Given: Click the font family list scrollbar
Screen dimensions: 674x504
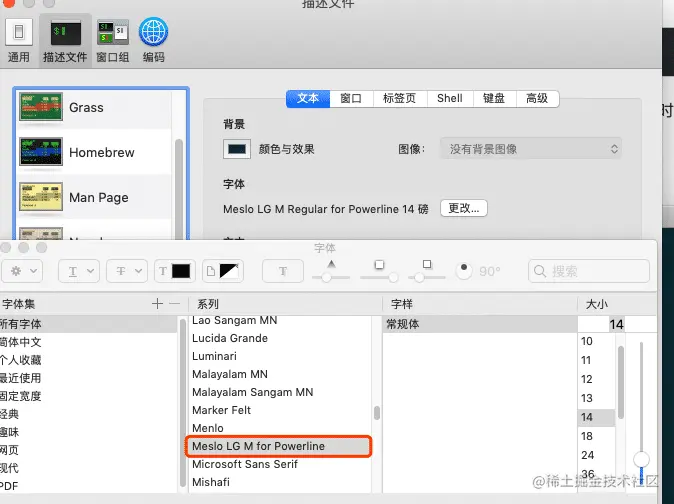Looking at the screenshot, I should (377, 413).
